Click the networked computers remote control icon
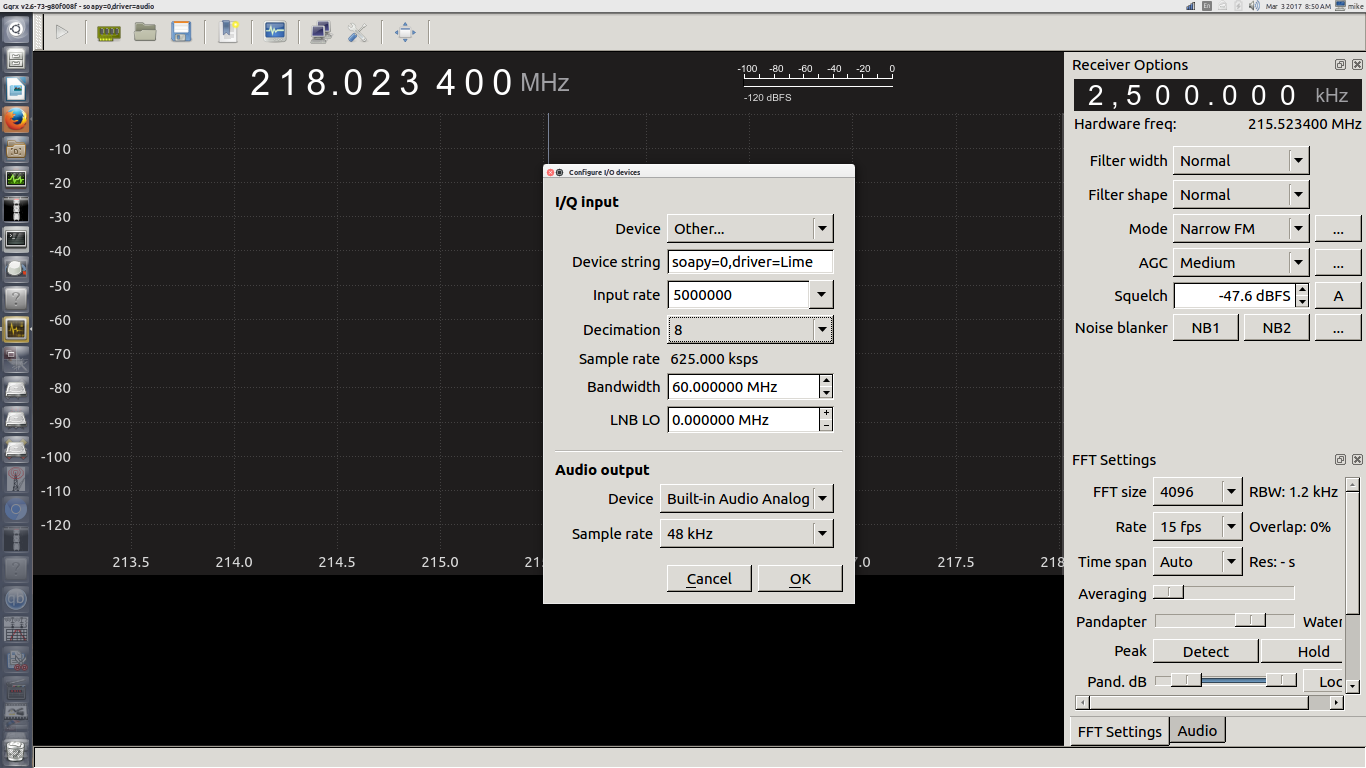Viewport: 1366px width, 768px height. click(321, 32)
